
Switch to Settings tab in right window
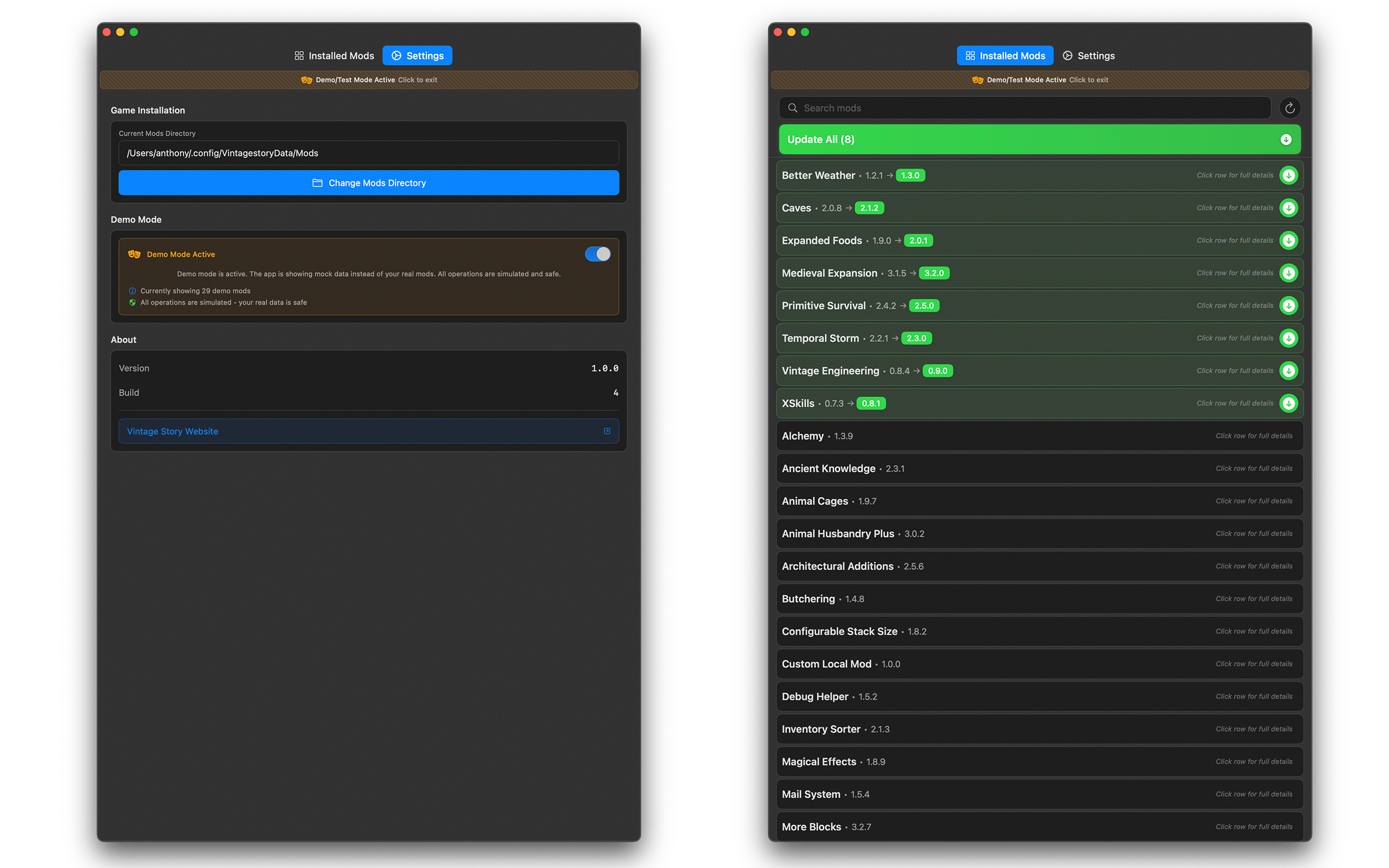click(x=1088, y=56)
